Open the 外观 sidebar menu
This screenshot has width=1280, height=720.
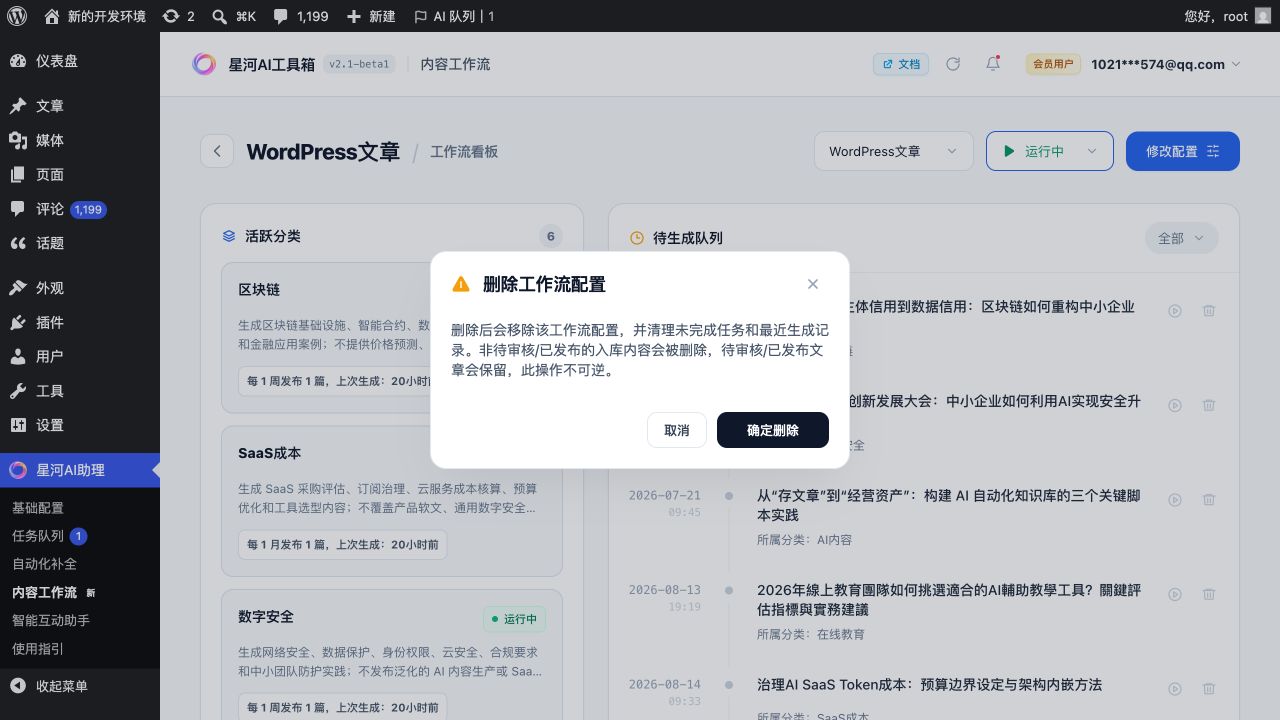pos(80,288)
